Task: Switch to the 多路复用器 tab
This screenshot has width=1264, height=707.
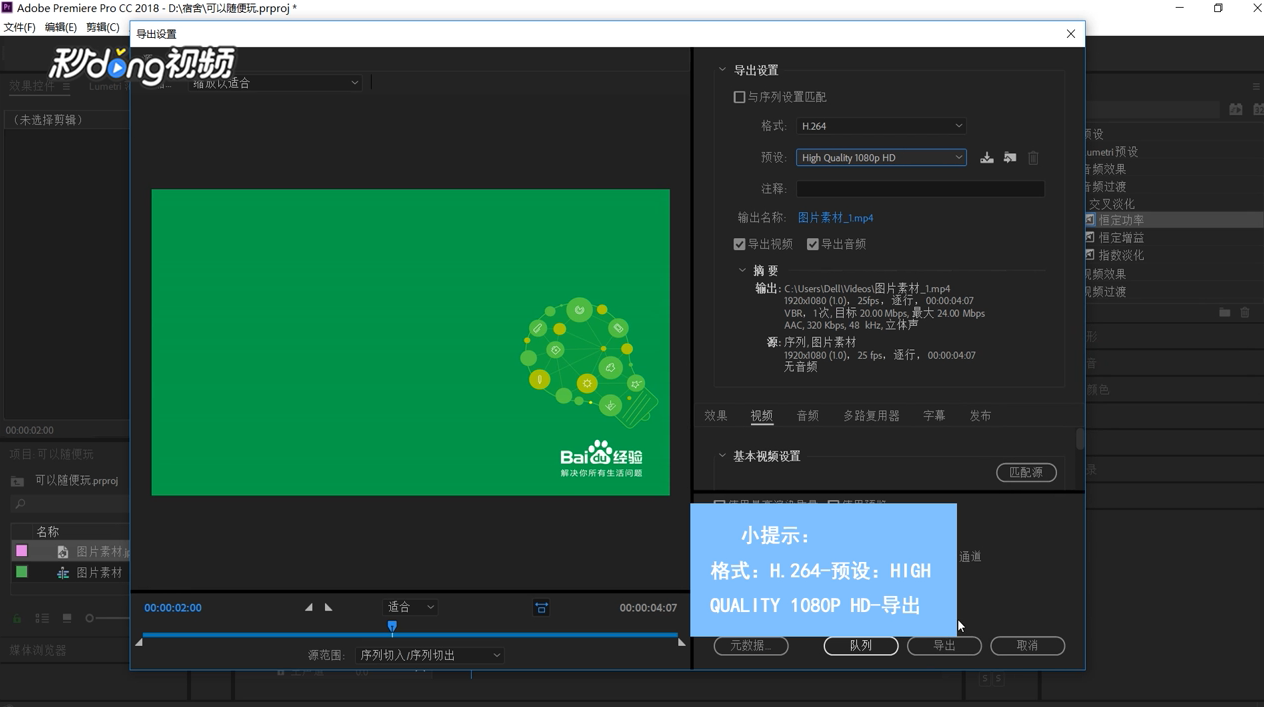Action: coord(871,416)
